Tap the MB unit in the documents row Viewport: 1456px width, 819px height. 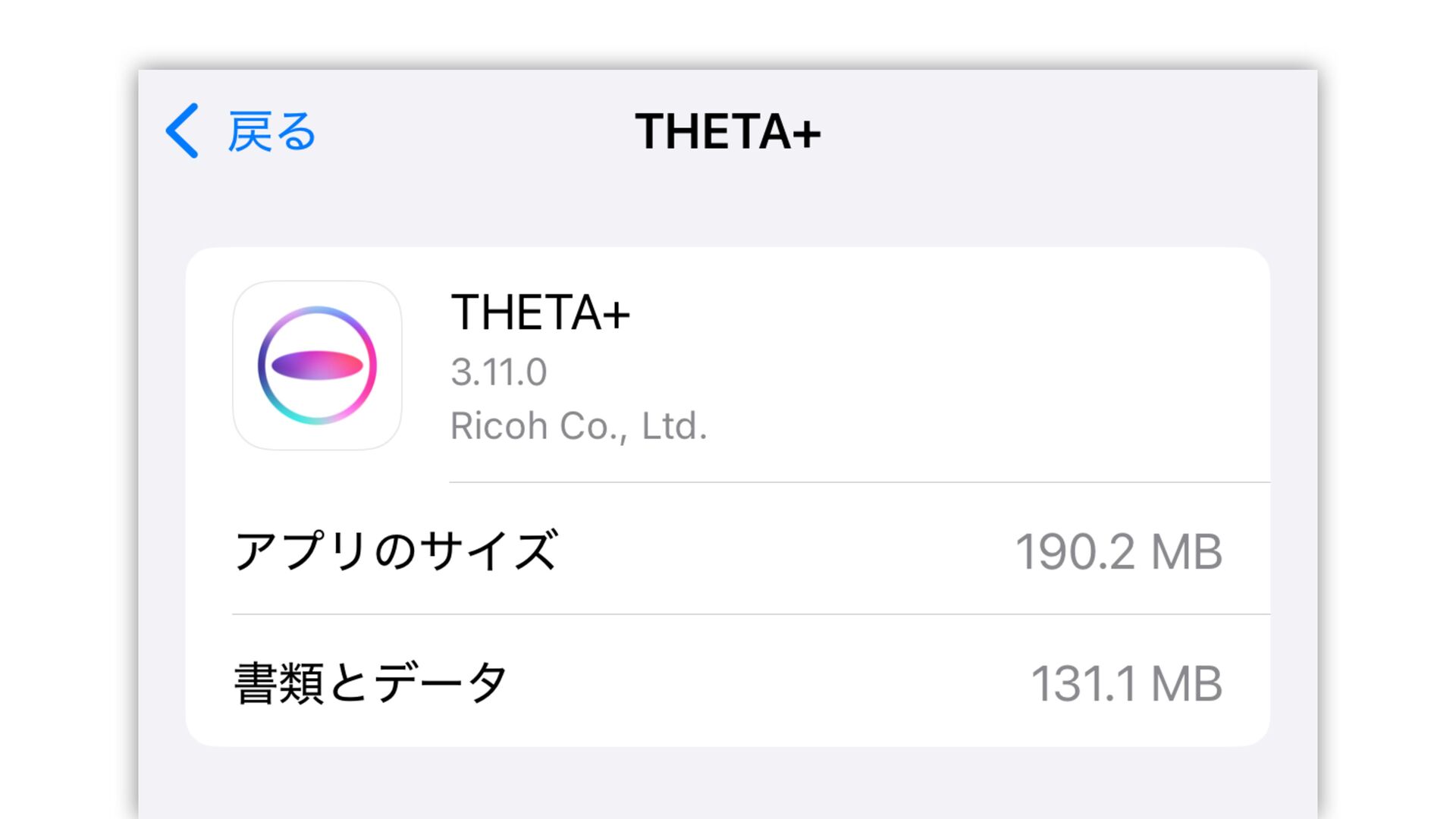(x=1187, y=683)
